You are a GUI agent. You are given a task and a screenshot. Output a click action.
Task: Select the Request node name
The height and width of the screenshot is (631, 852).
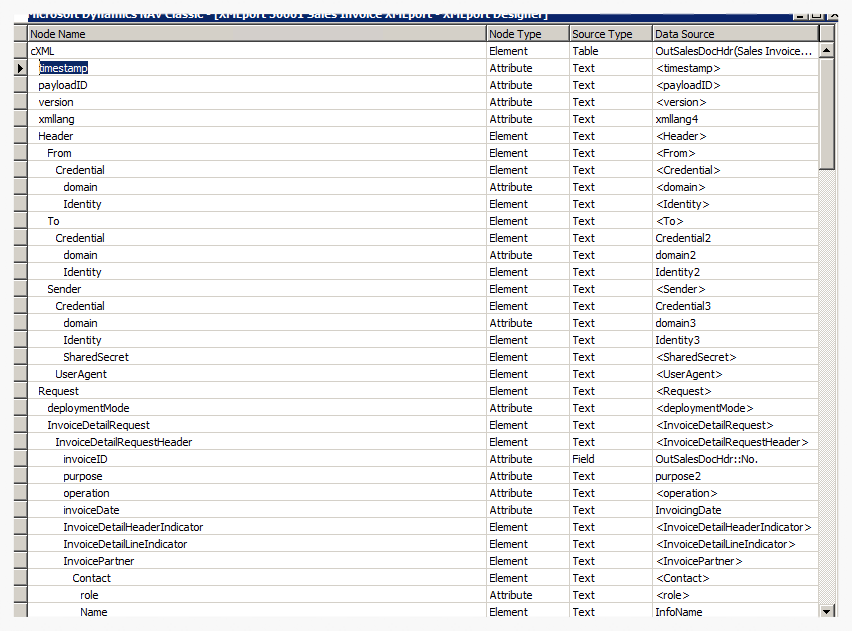pyautogui.click(x=58, y=391)
